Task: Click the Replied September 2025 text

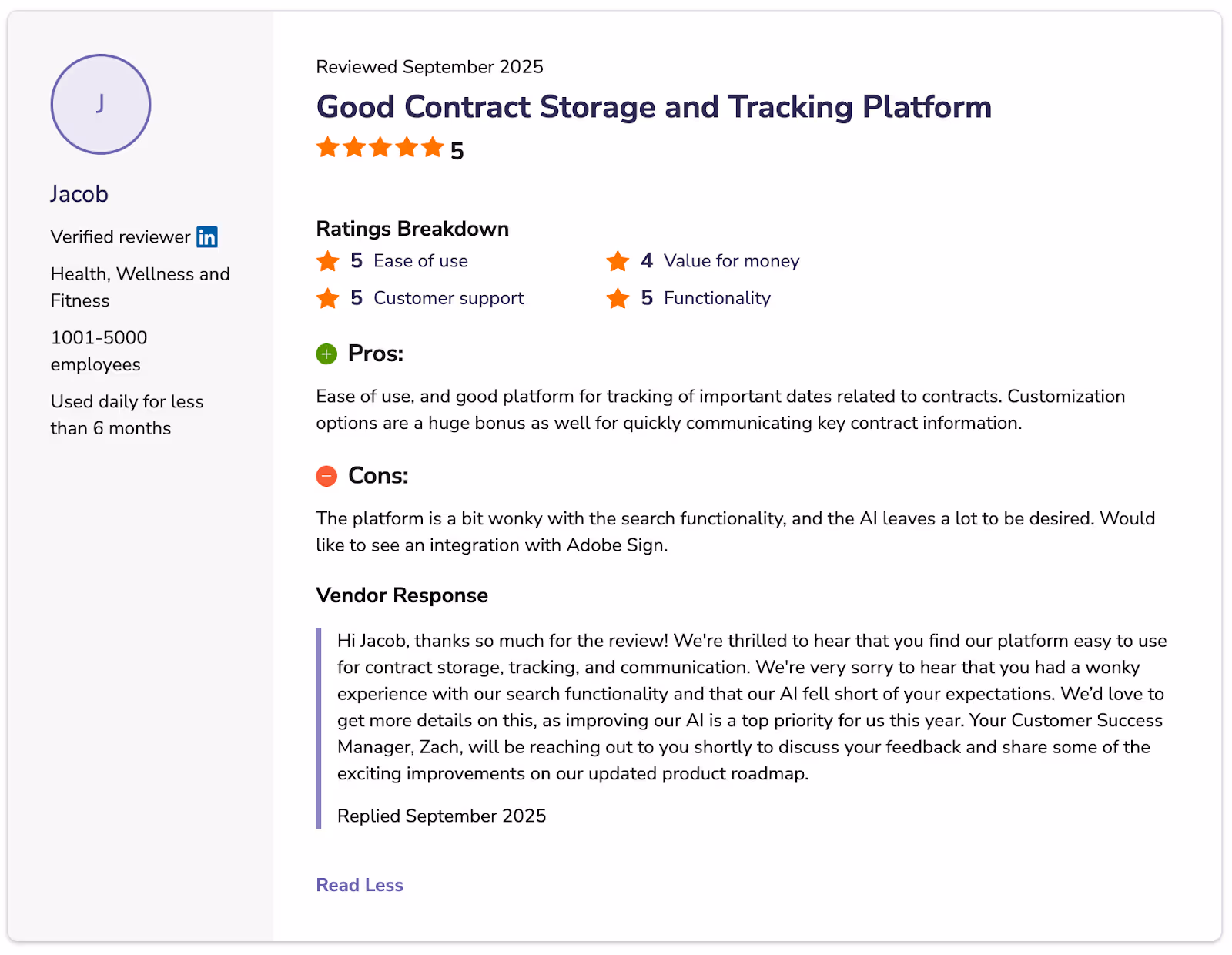Action: (x=440, y=816)
